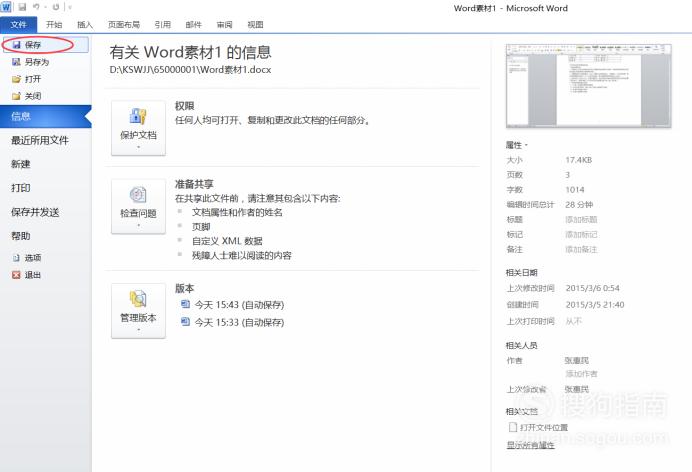Image resolution: width=692 pixels, height=472 pixels.
Task: Open the Page Layout (页面布局) tab
Action: [x=124, y=25]
